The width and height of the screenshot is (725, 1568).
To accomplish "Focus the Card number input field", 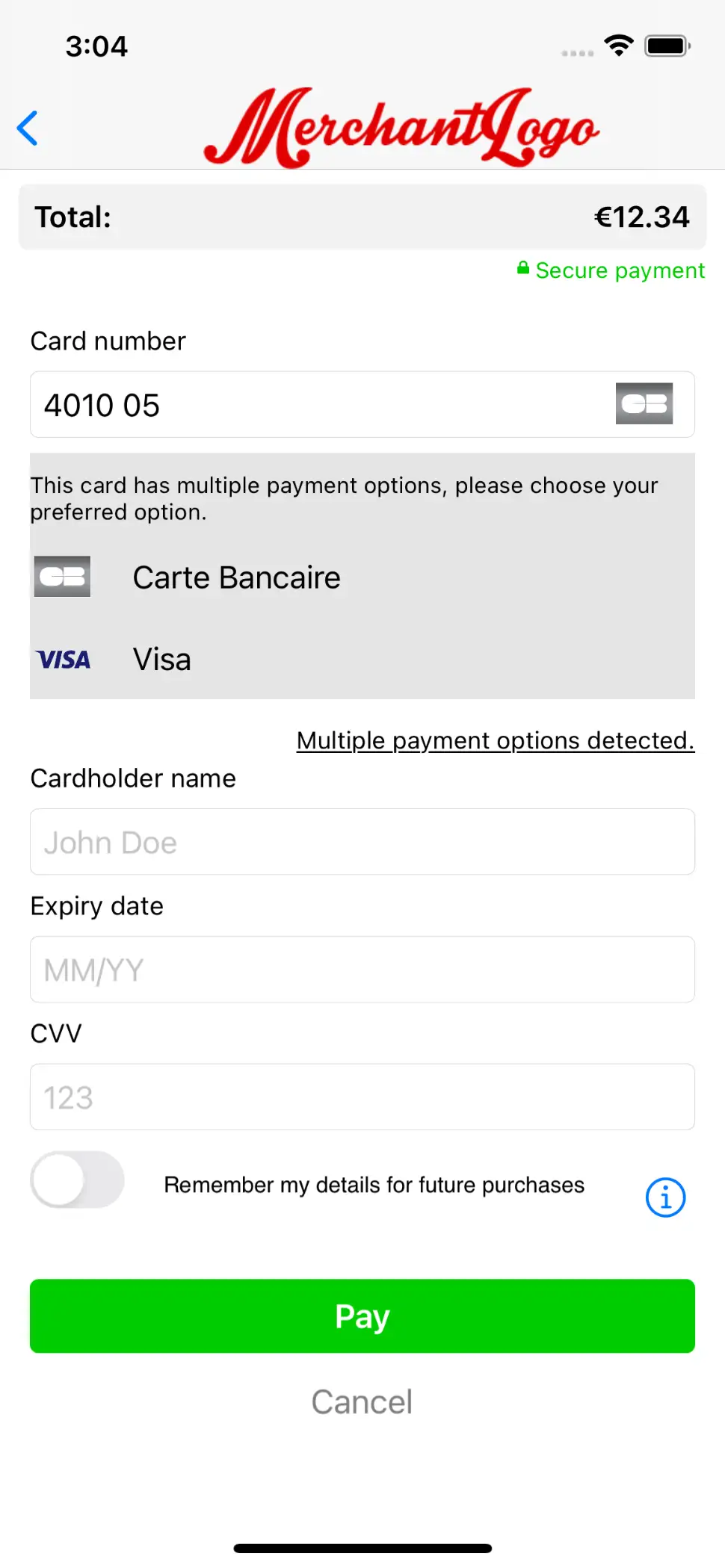I will (321, 405).
